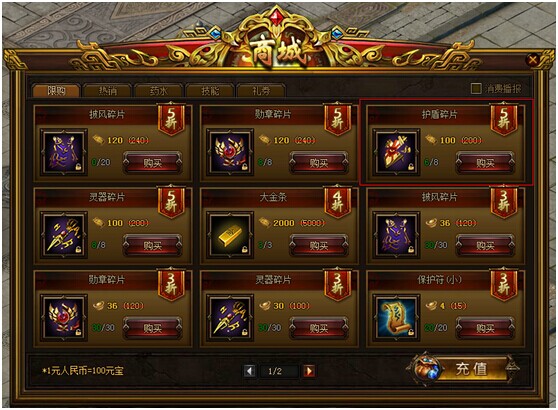
Task: Click the 充值 recharge button
Action: 466,369
